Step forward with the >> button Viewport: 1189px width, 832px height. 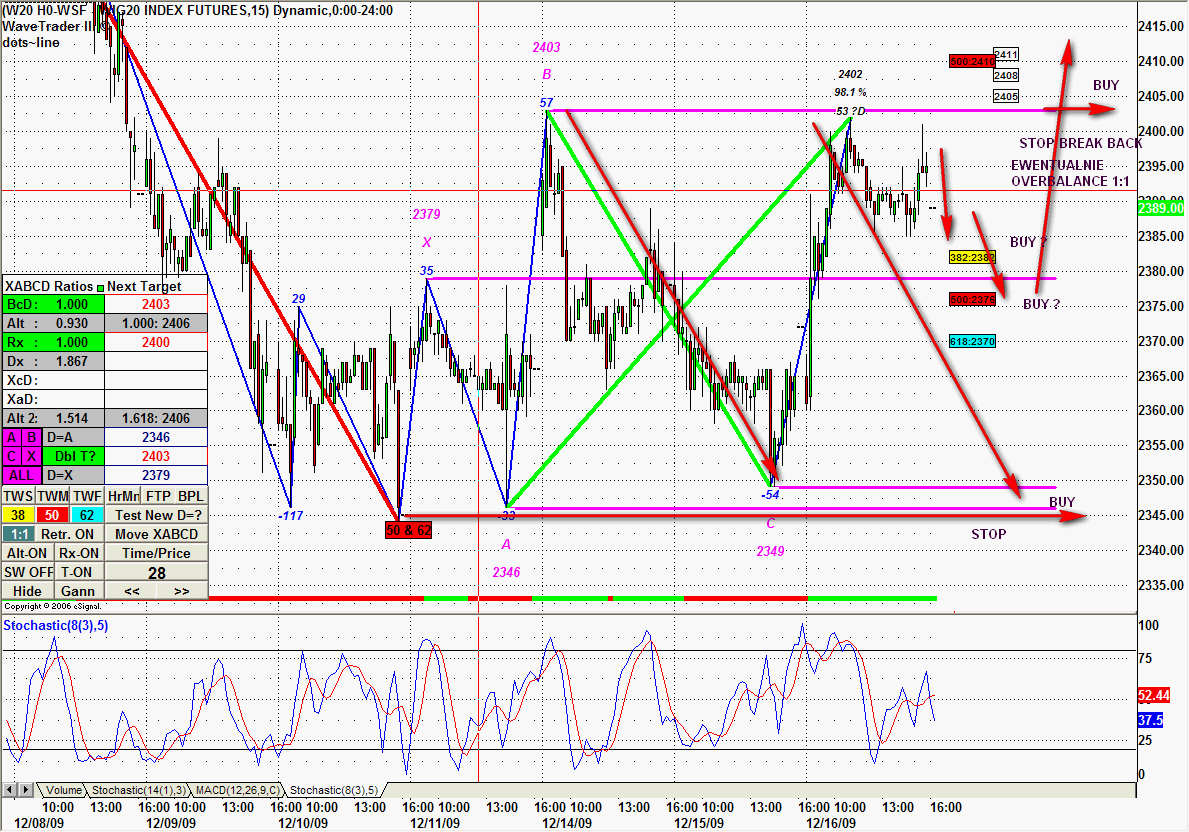click(x=181, y=591)
